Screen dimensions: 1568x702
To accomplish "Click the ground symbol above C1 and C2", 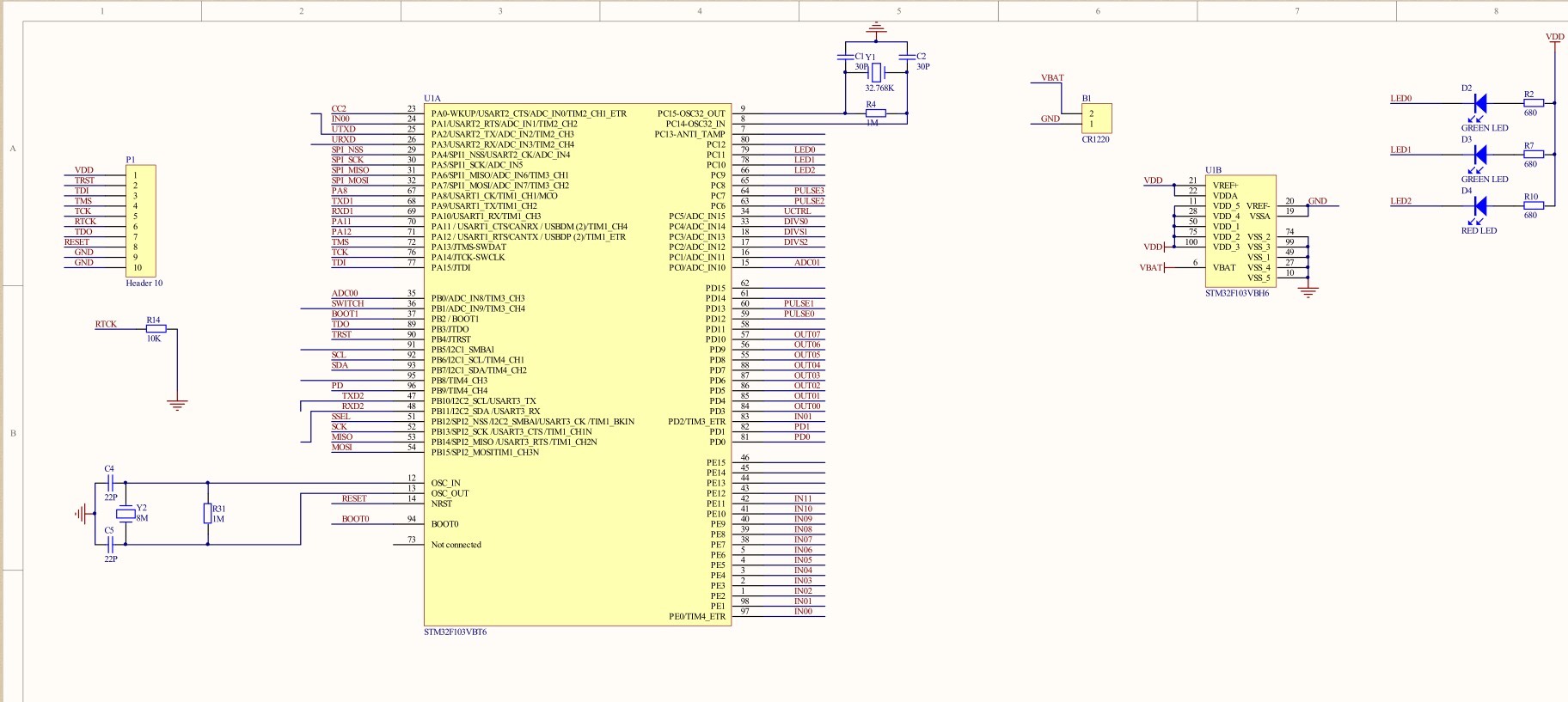I will pyautogui.click(x=876, y=30).
